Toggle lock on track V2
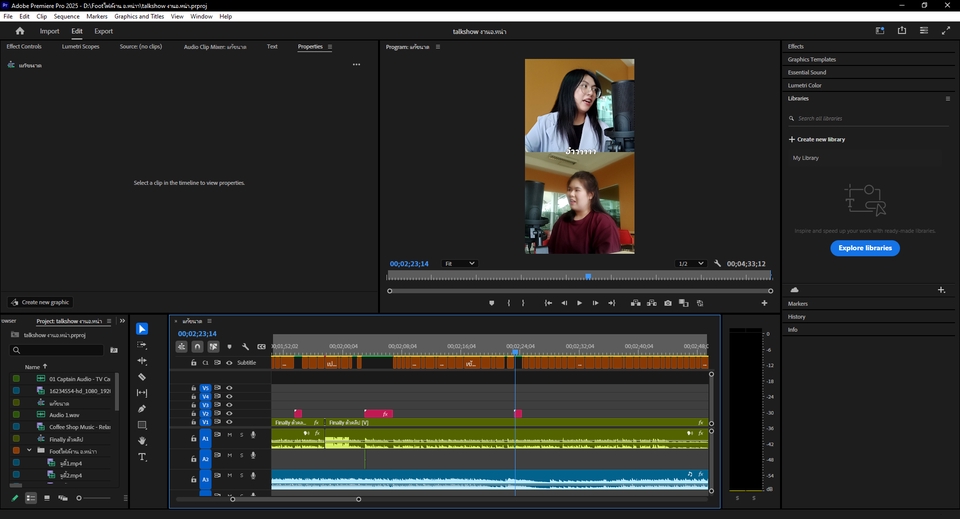The height and width of the screenshot is (519, 960). [x=194, y=413]
